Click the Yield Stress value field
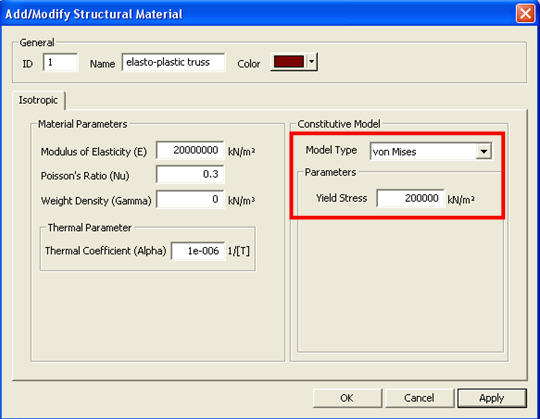Viewport: 540px width, 419px height. point(410,198)
